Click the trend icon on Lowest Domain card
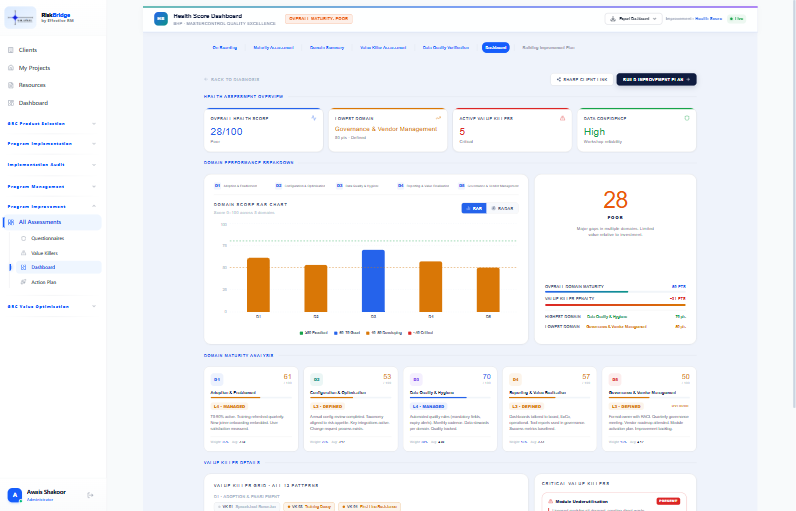The height and width of the screenshot is (511, 796). tap(438, 118)
